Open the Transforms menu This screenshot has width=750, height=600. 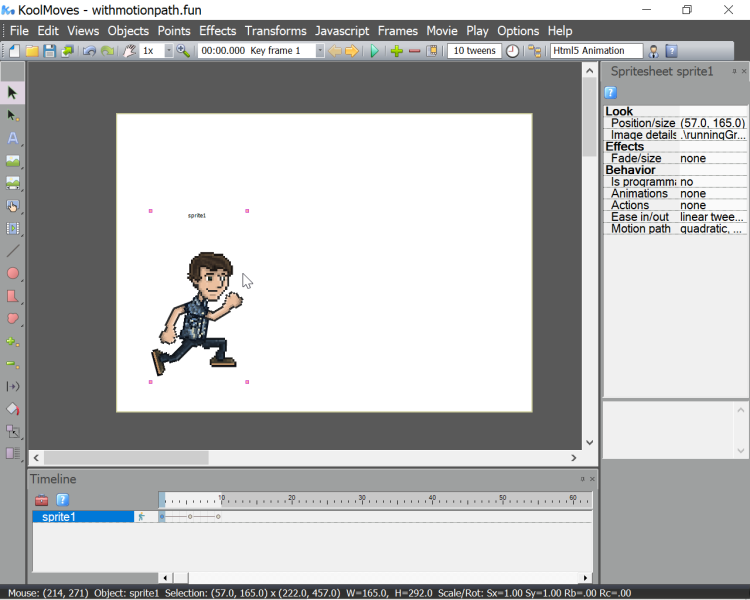pos(276,31)
